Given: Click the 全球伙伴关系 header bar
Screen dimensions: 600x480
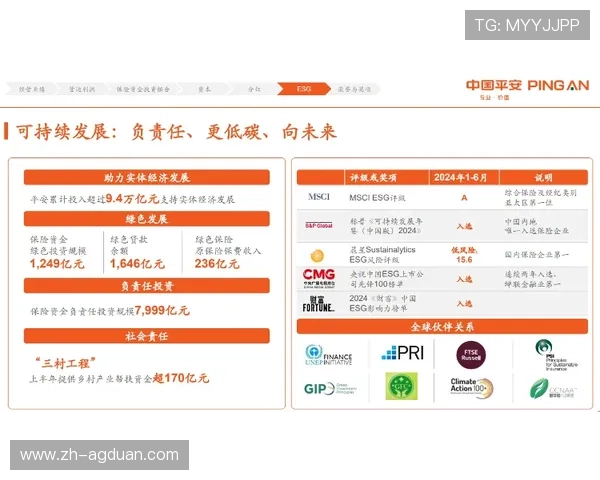Looking at the screenshot, I should pyautogui.click(x=442, y=327).
